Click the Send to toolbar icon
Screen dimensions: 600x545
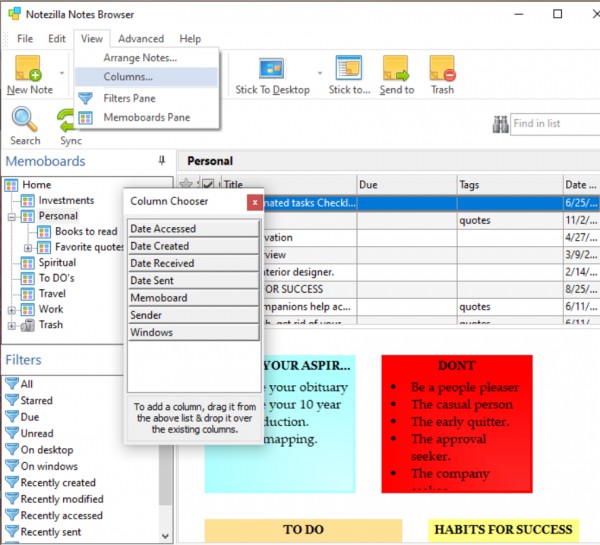pyautogui.click(x=396, y=68)
